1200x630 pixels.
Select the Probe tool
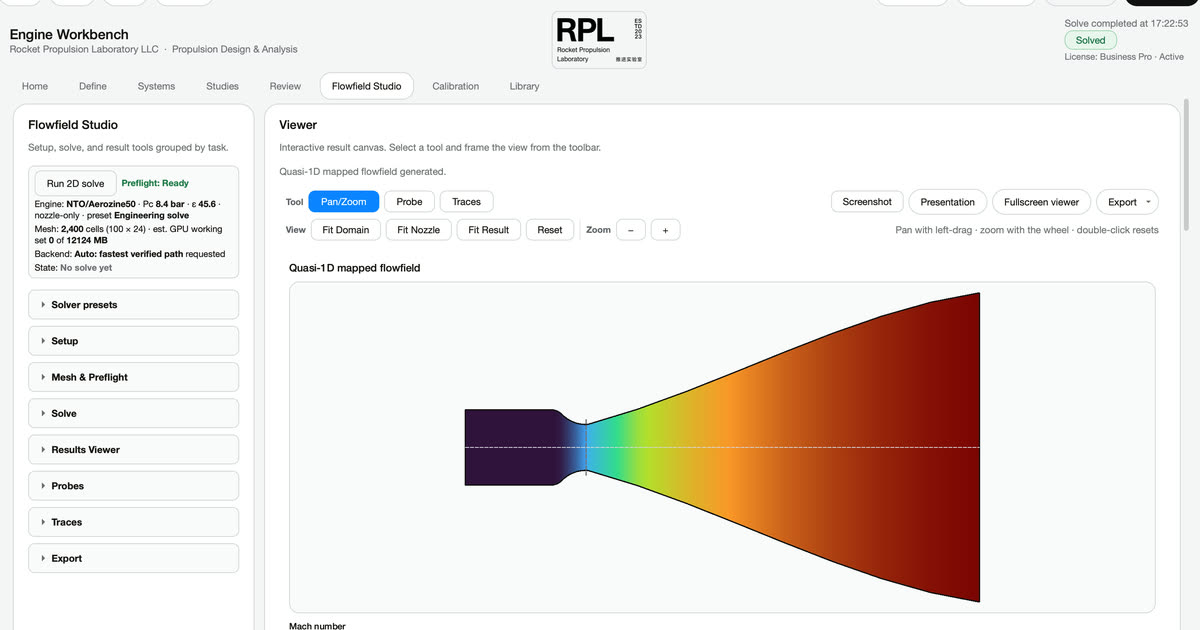point(409,202)
